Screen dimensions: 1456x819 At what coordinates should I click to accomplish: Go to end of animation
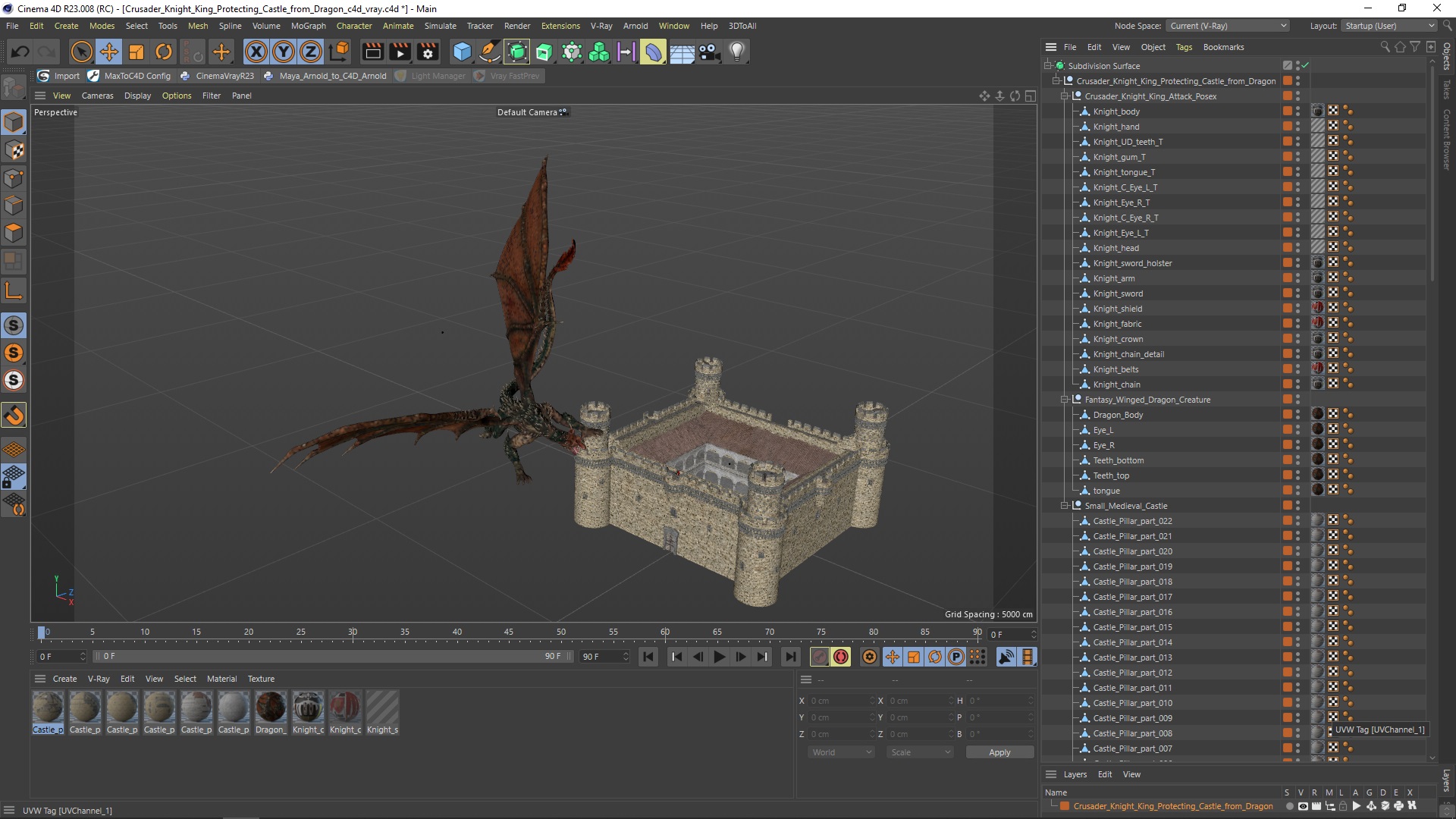point(790,657)
